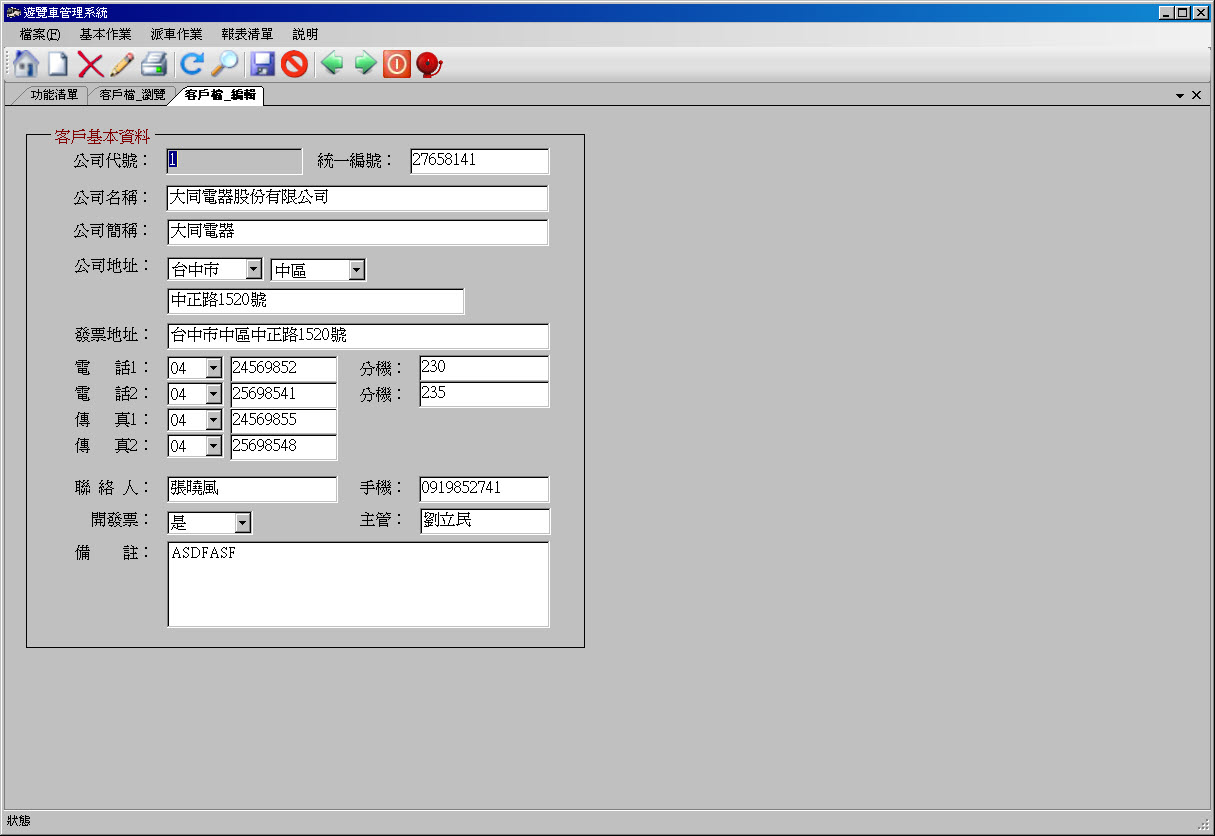Click the 公司名稱 field
The height and width of the screenshot is (836, 1215).
(x=358, y=198)
